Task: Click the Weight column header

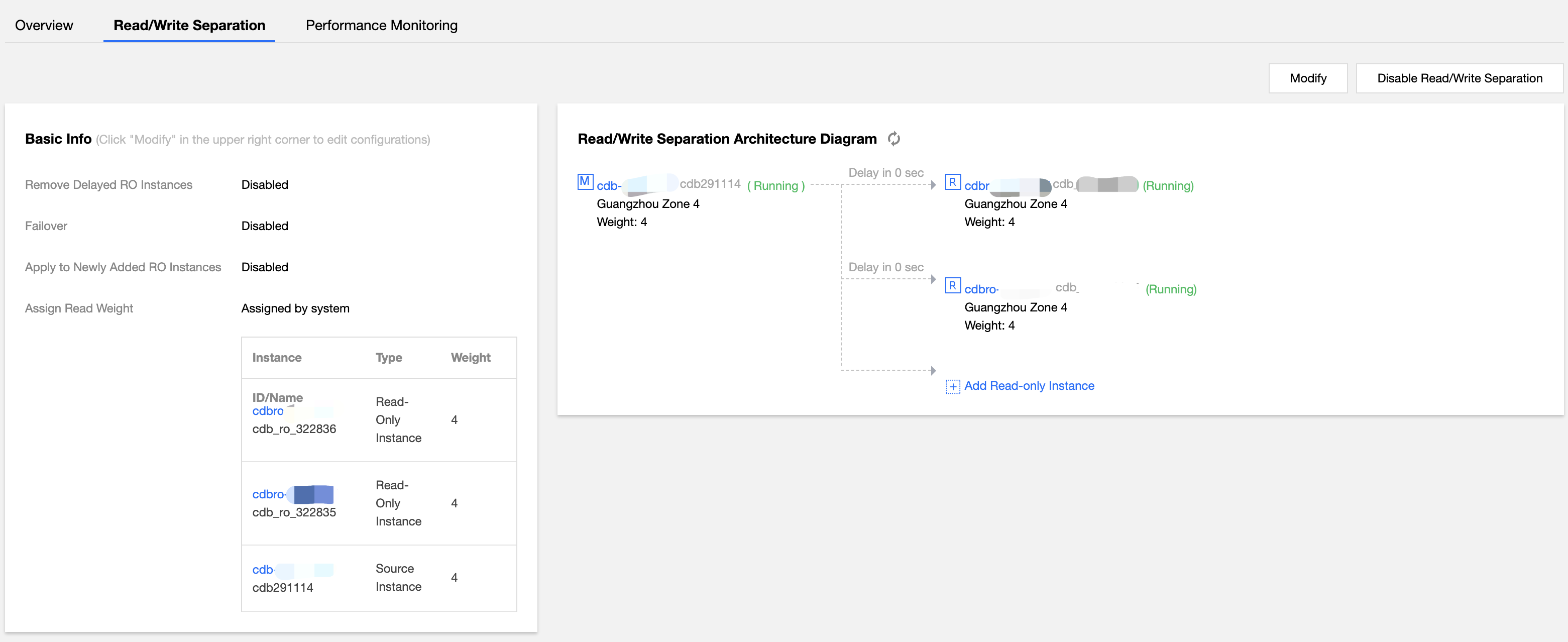Action: [470, 358]
